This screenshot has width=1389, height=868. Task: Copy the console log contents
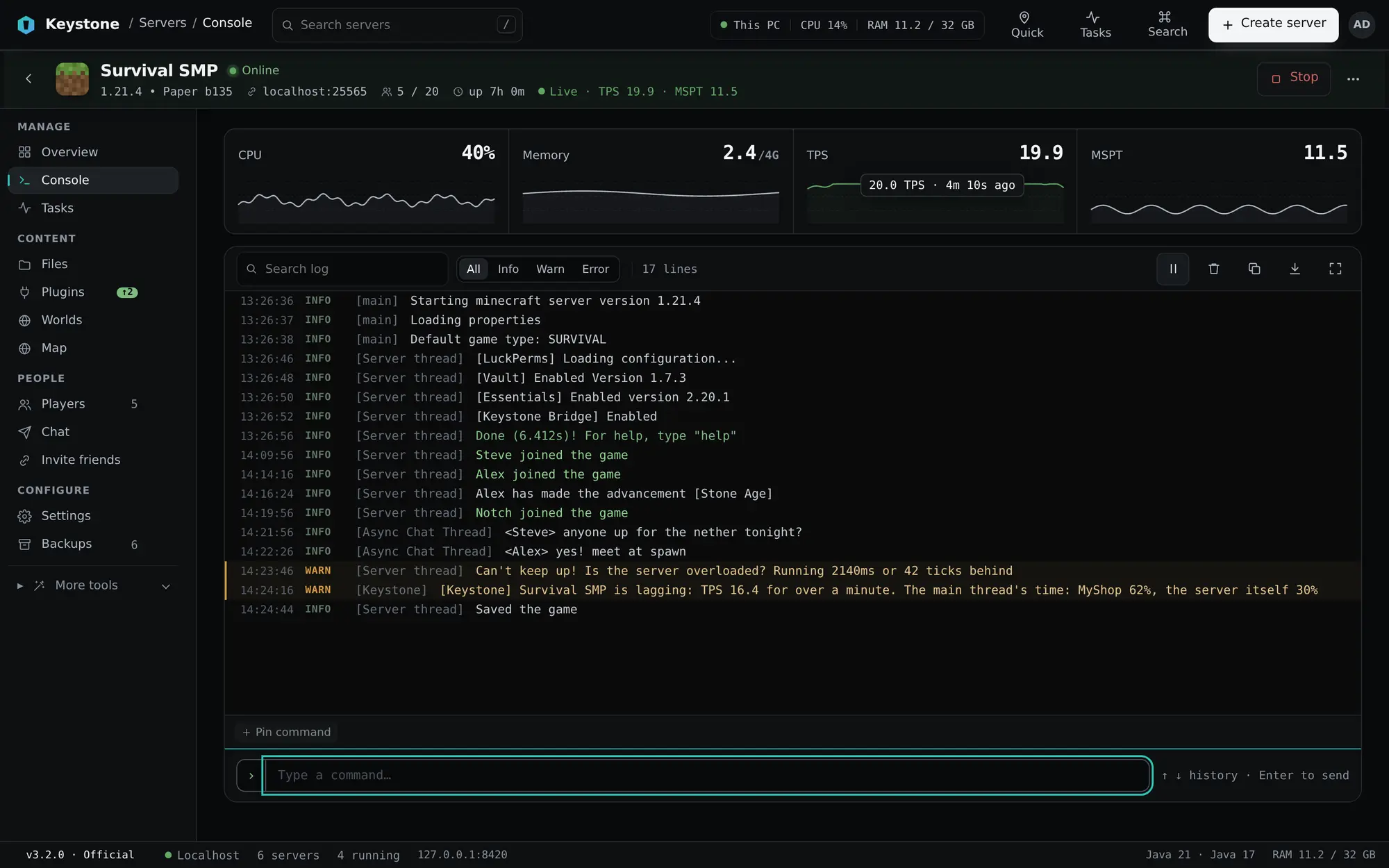[1254, 269]
